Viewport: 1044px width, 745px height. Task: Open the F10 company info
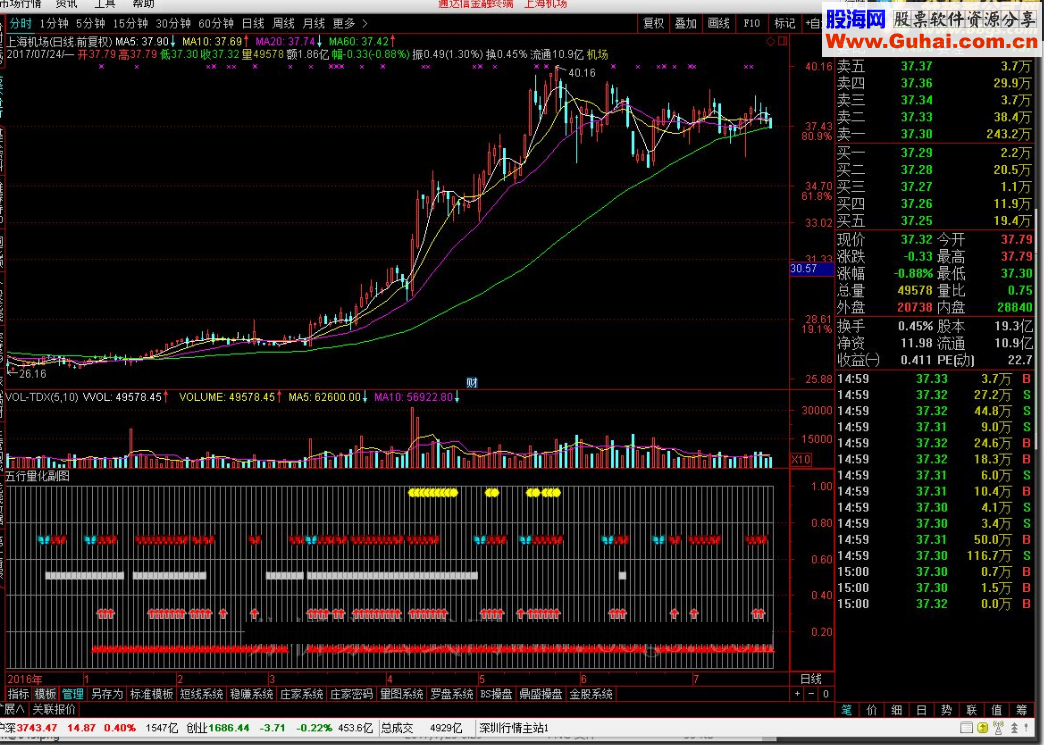point(752,23)
